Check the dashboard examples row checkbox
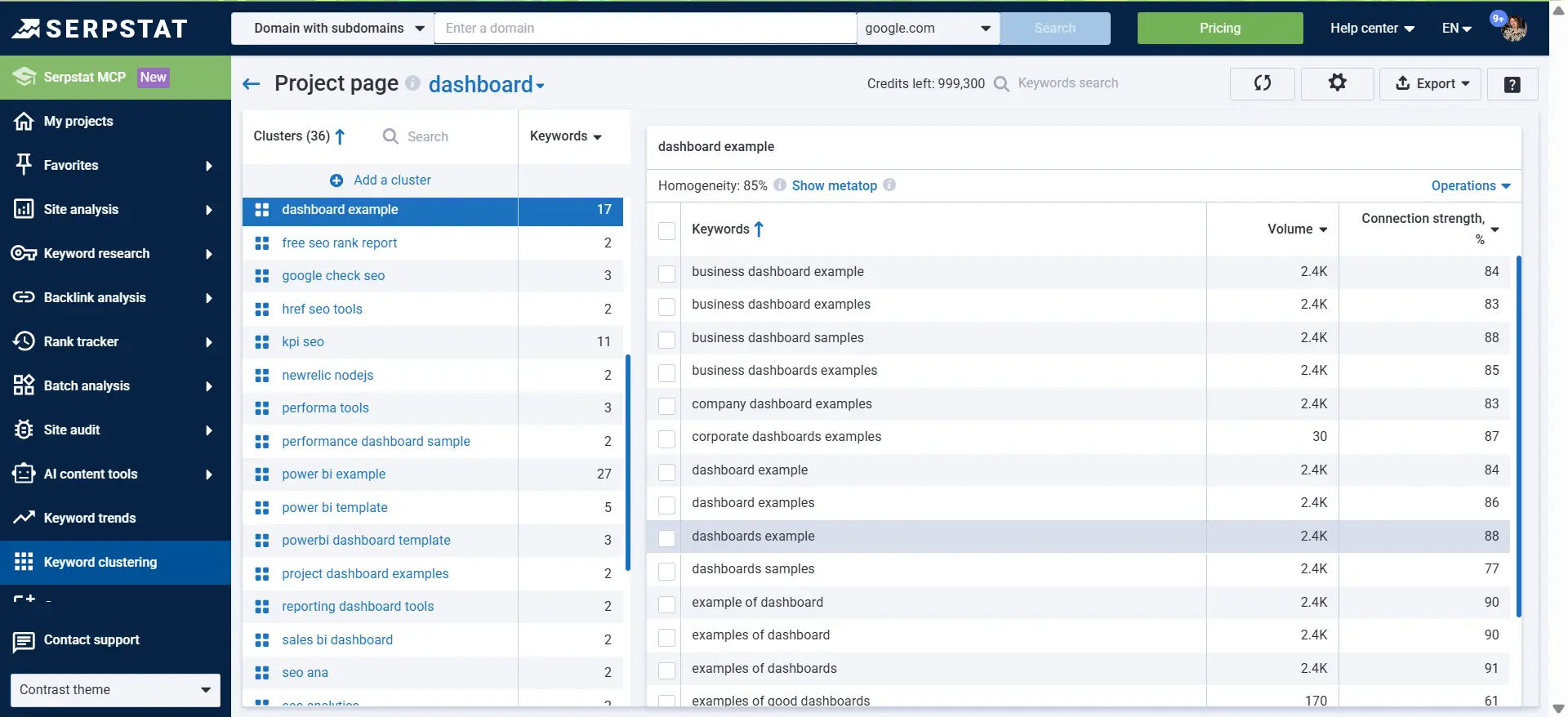Screen dimensions: 1568x717 tap(667, 505)
